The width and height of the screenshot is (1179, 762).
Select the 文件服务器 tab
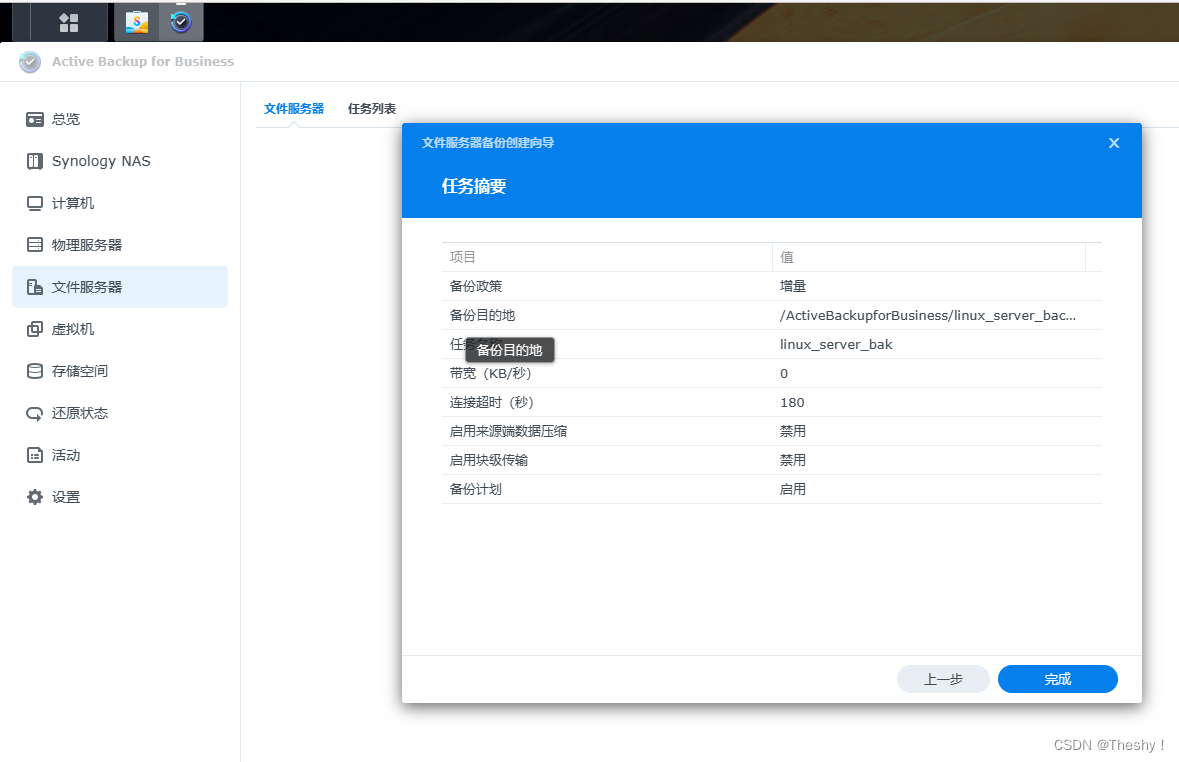[x=293, y=108]
